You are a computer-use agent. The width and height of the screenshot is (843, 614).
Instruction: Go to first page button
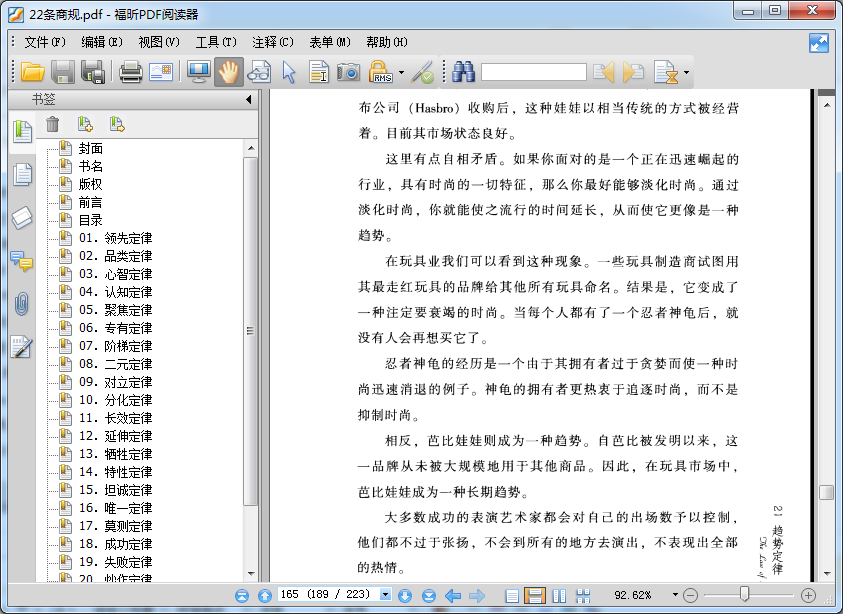click(x=242, y=595)
